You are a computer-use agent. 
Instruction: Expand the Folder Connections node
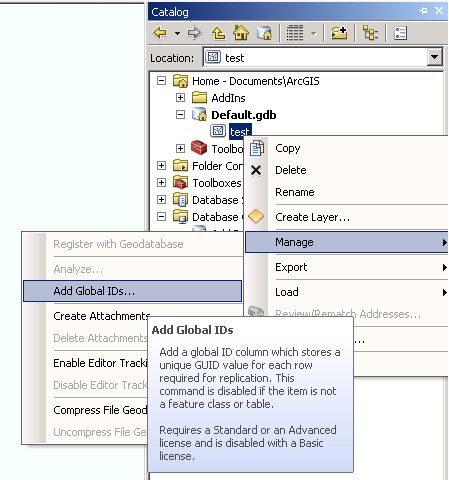click(161, 166)
